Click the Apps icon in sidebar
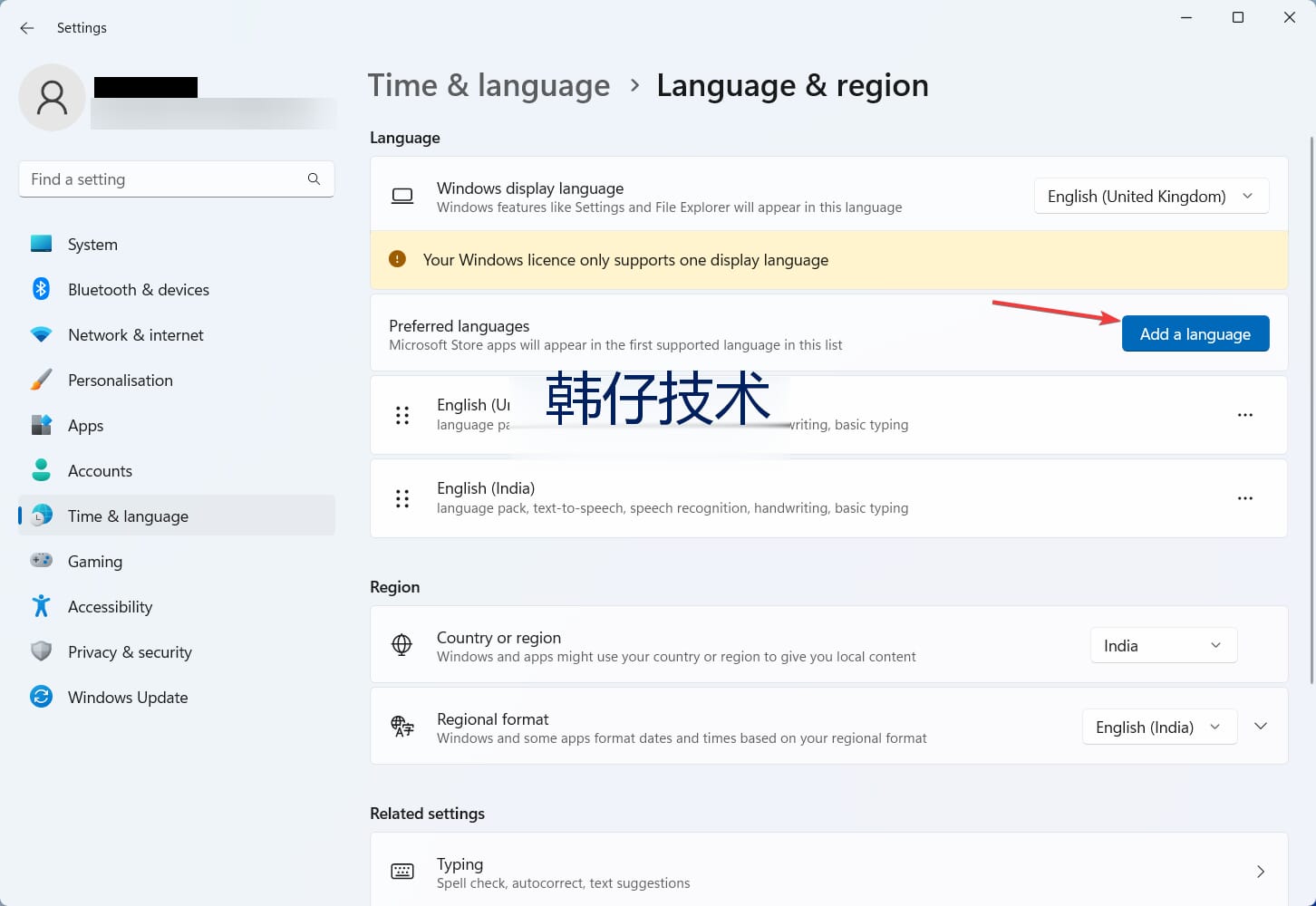The image size is (1316, 906). [x=41, y=425]
